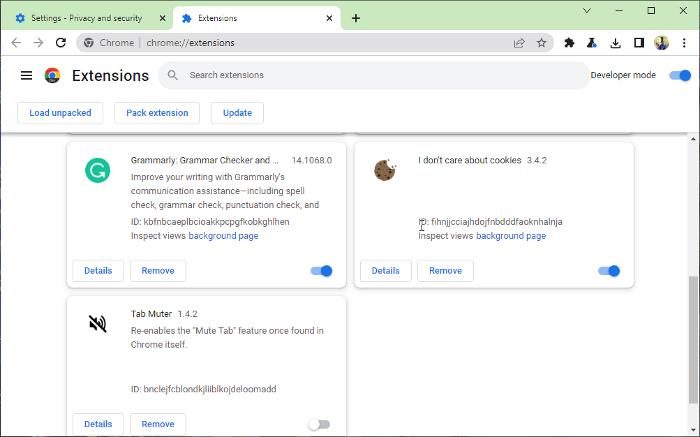Click the share page icon in address bar

[x=519, y=43]
